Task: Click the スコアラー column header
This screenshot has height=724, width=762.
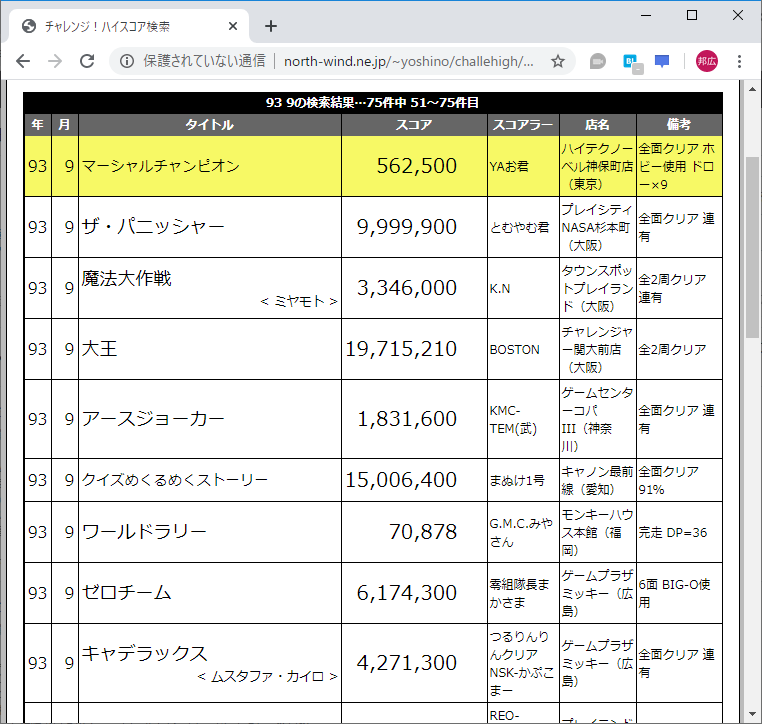Action: pyautogui.click(x=523, y=125)
